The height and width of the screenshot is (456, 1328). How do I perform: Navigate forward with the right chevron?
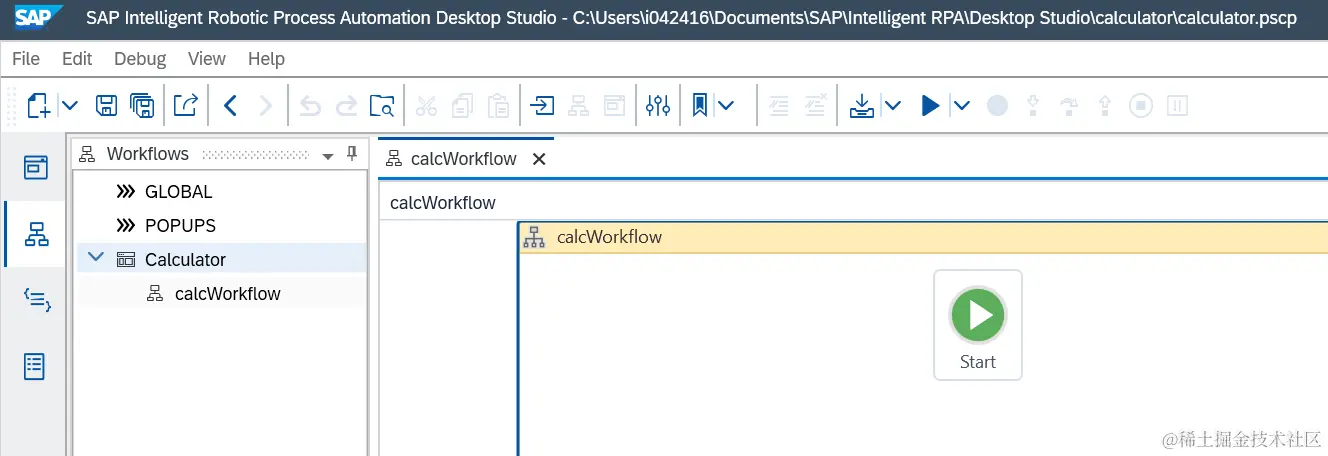(x=265, y=105)
